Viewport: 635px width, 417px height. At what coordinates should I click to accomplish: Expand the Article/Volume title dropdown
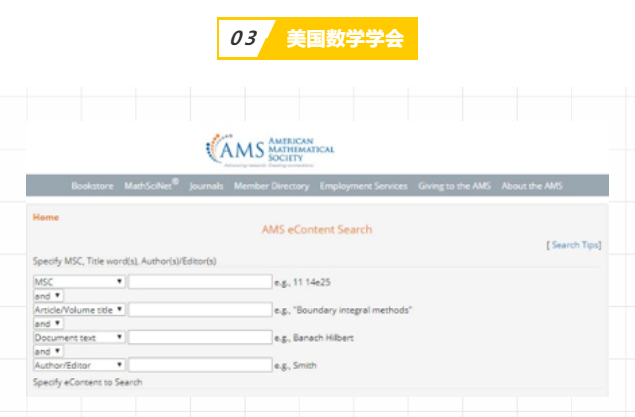(x=79, y=310)
